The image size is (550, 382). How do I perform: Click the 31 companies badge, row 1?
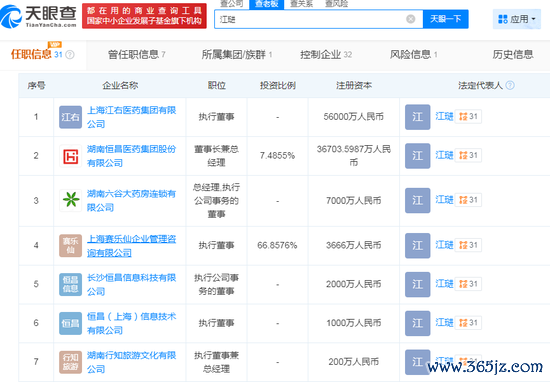468,116
